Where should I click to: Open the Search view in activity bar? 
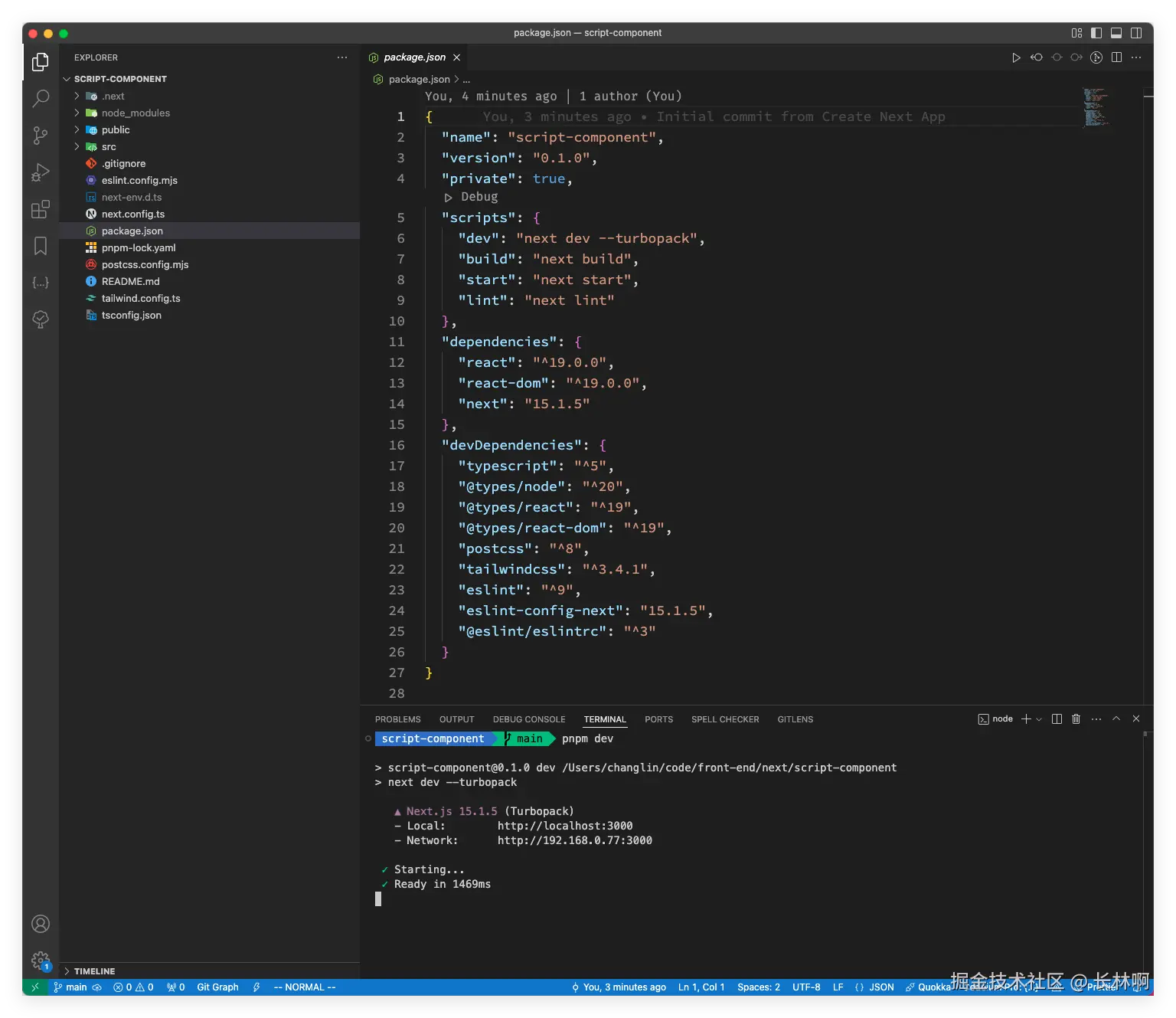41,99
